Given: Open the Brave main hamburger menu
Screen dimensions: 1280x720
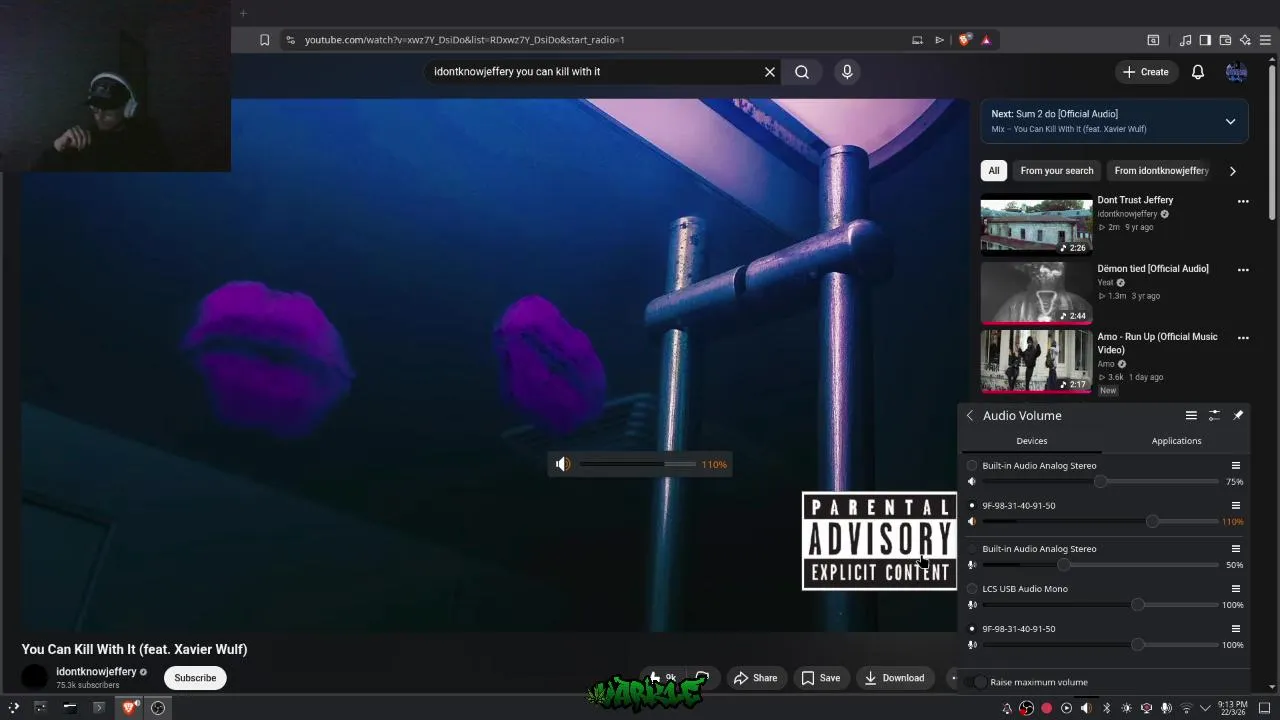Looking at the screenshot, I should (1265, 40).
